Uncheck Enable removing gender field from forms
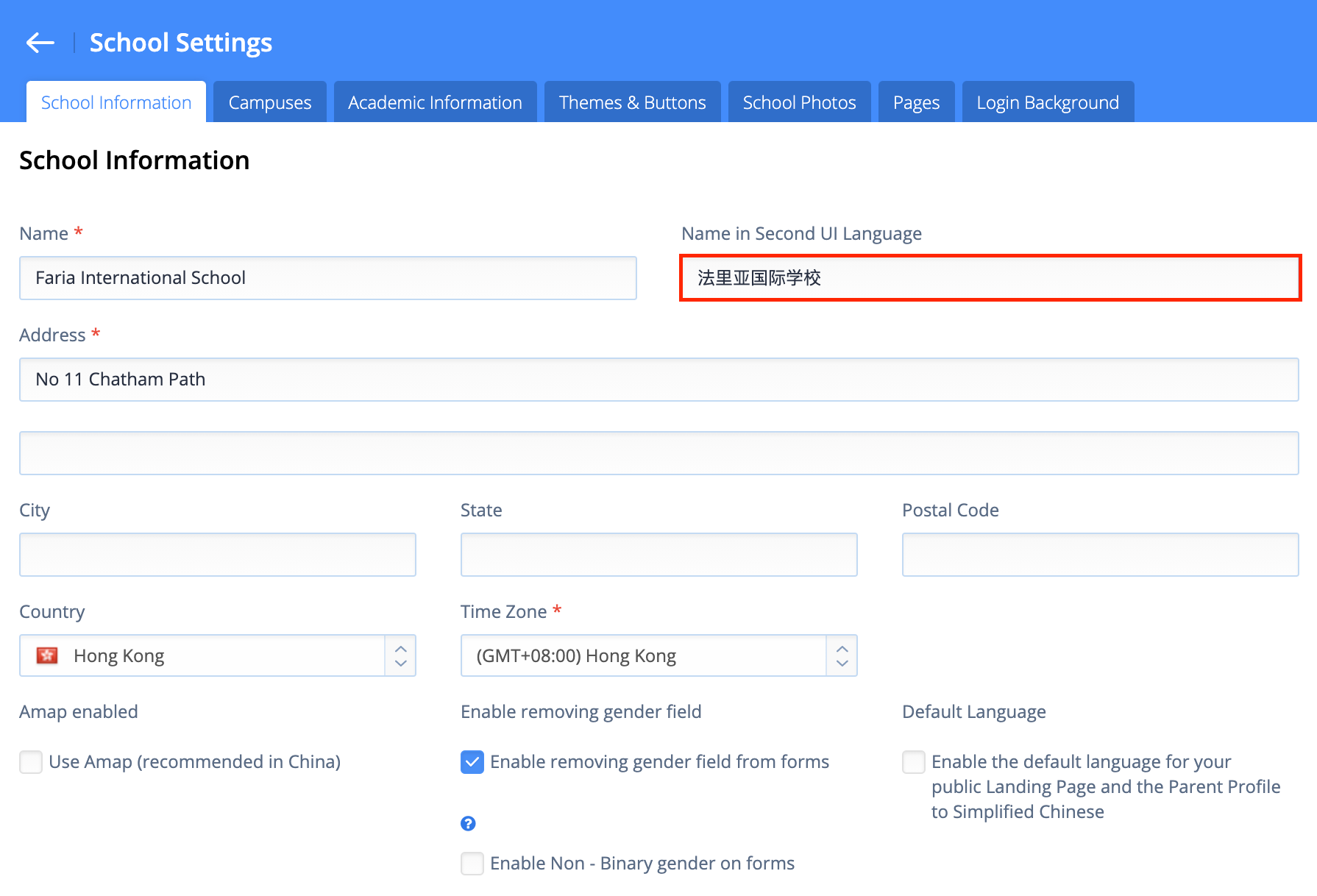The image size is (1317, 896). point(472,762)
